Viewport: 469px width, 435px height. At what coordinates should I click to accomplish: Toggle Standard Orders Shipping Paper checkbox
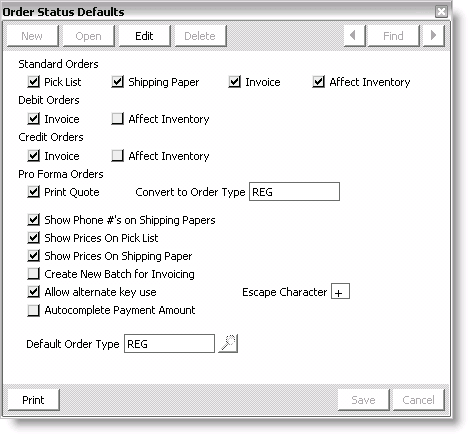coord(117,82)
